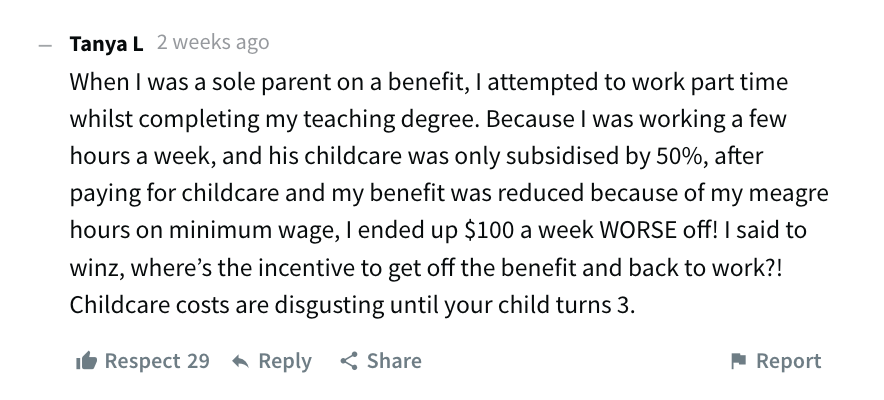This screenshot has height=400, width=884.
Task: Click the thumbs-up Respect icon
Action: (86, 361)
